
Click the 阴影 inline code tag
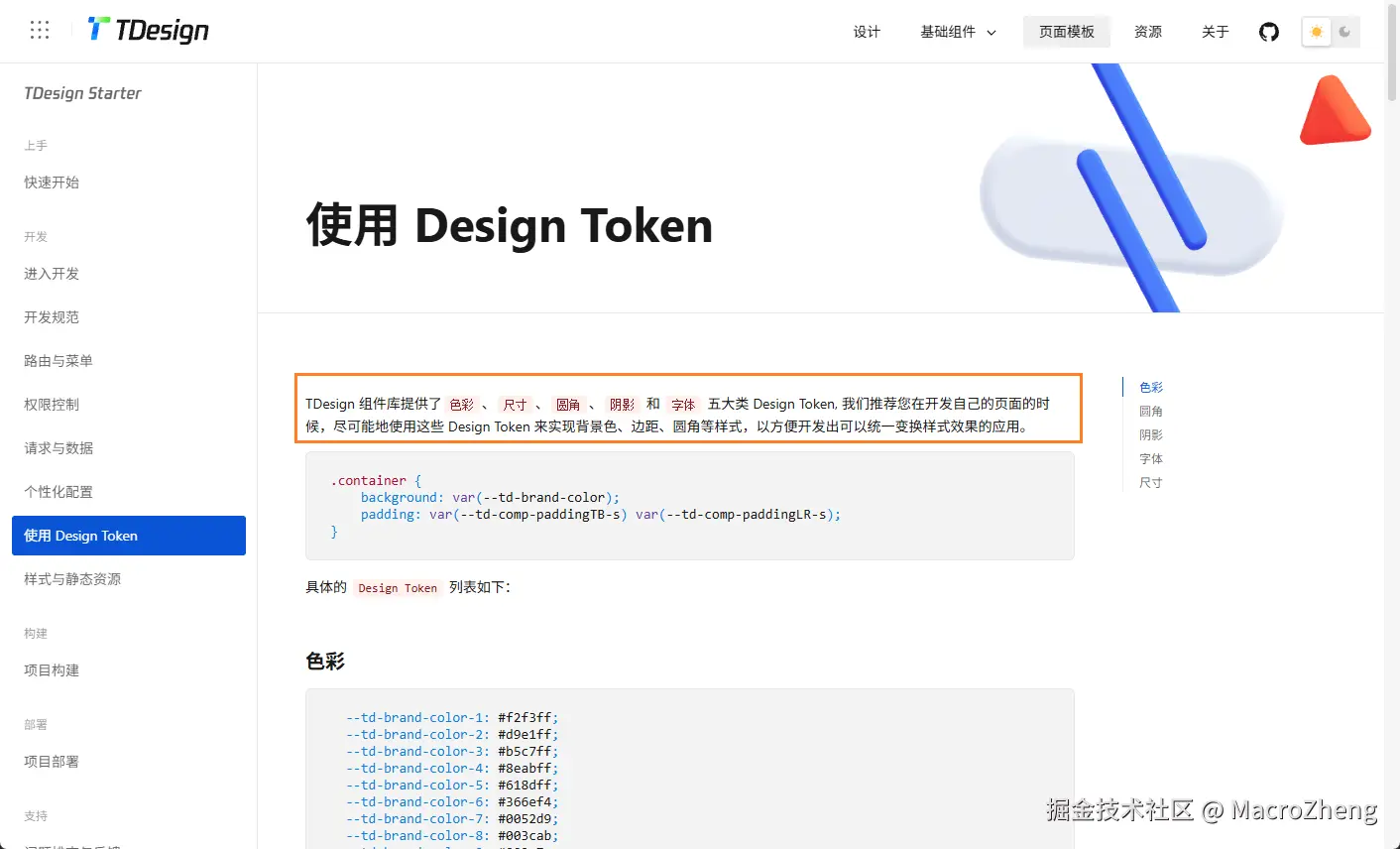coord(622,405)
